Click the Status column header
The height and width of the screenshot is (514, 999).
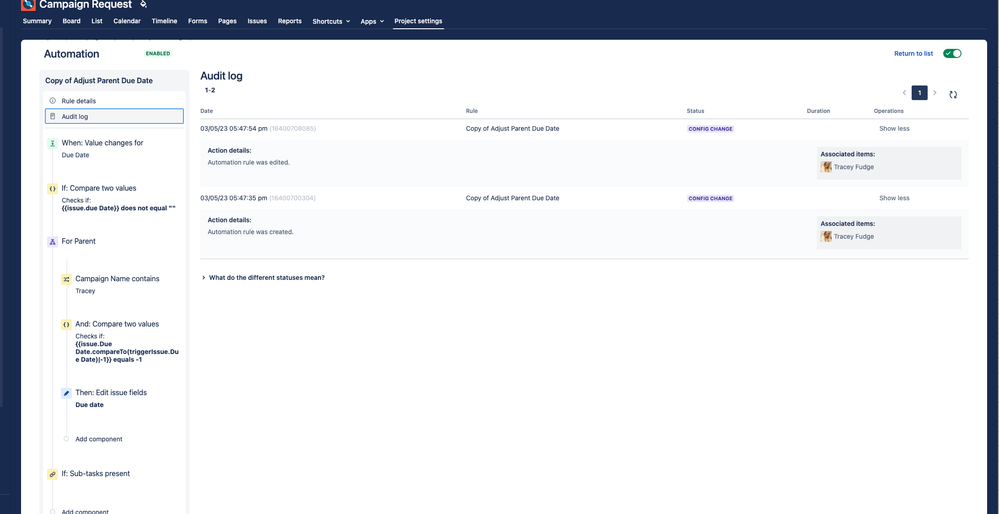[x=695, y=111]
